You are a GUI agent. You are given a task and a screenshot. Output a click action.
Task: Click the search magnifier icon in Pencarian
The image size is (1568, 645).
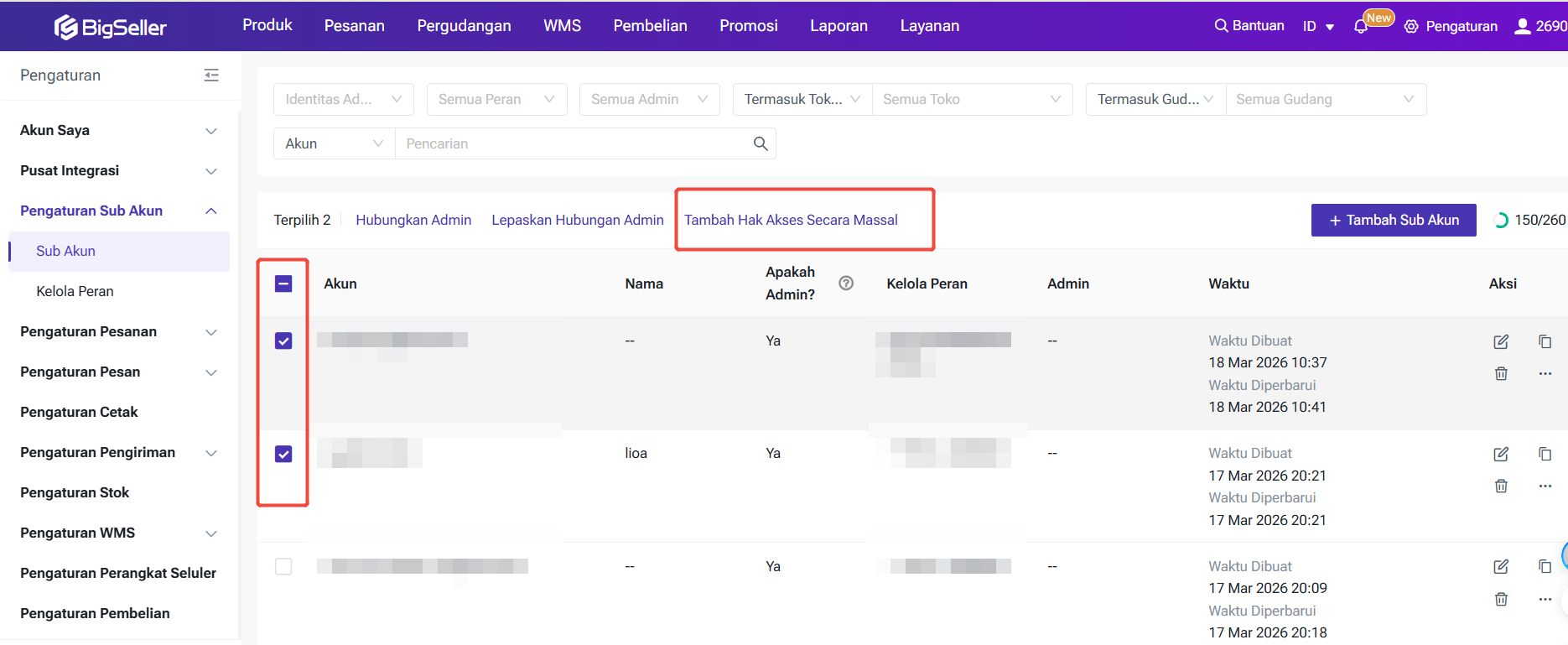coord(761,143)
